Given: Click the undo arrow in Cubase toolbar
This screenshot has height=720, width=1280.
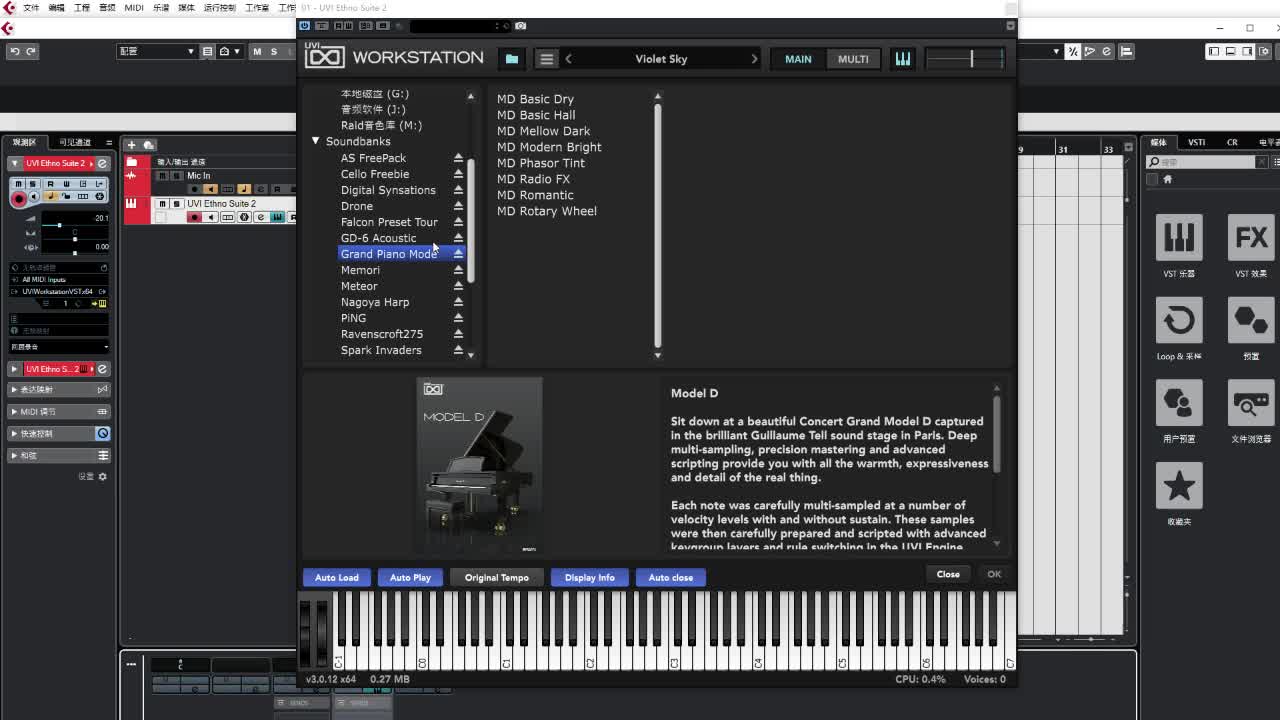Looking at the screenshot, I should (15, 51).
